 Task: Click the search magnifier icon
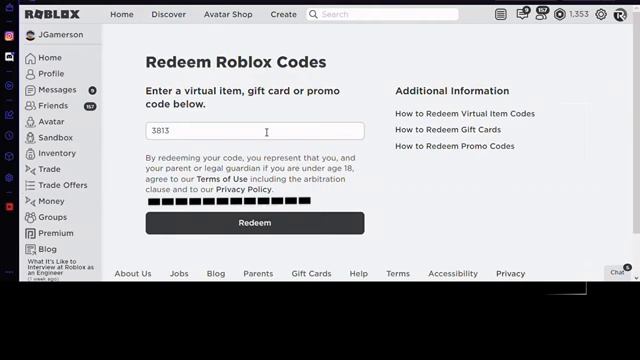tap(313, 14)
